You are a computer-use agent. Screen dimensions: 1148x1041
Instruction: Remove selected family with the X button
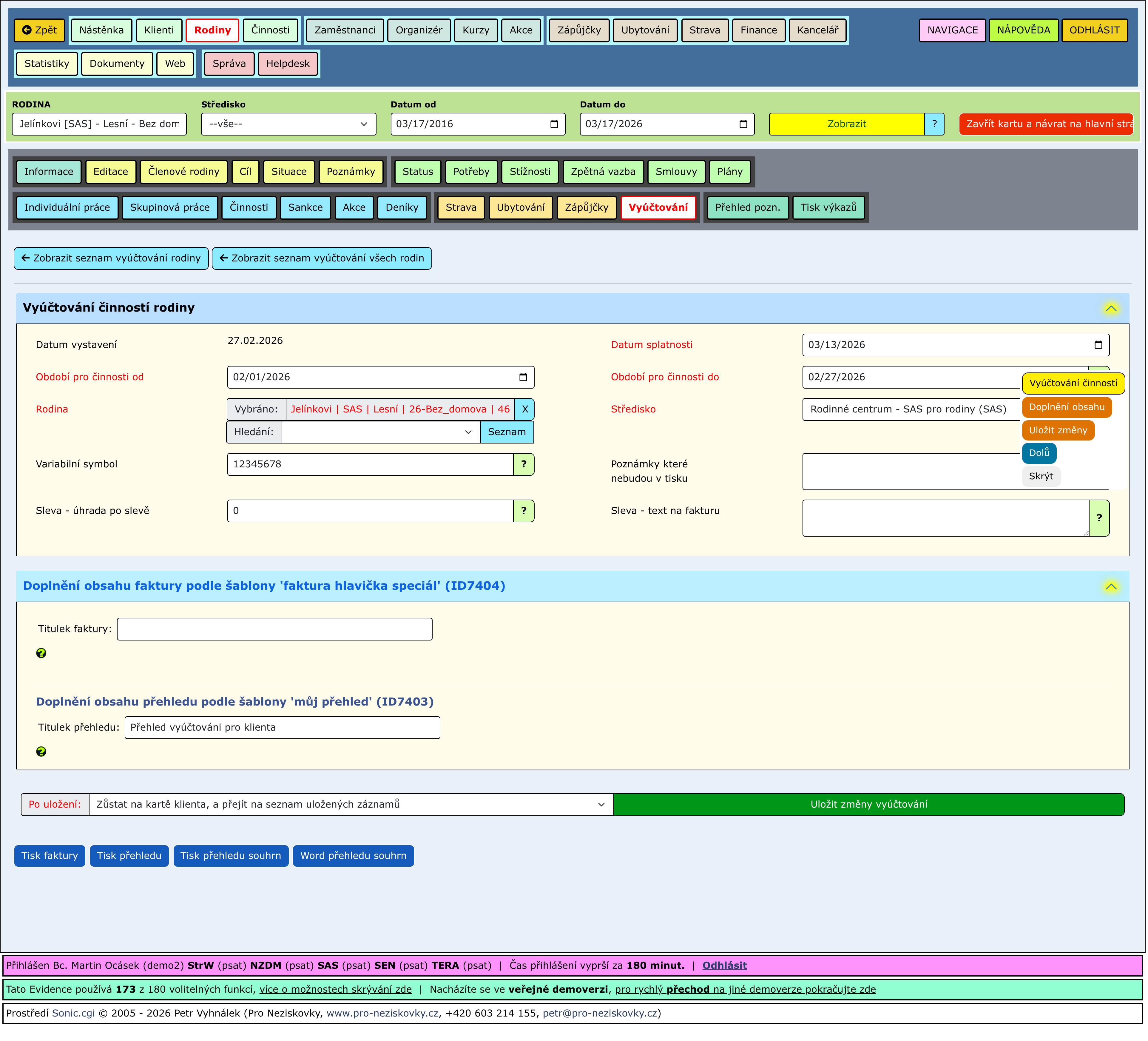pyautogui.click(x=525, y=410)
